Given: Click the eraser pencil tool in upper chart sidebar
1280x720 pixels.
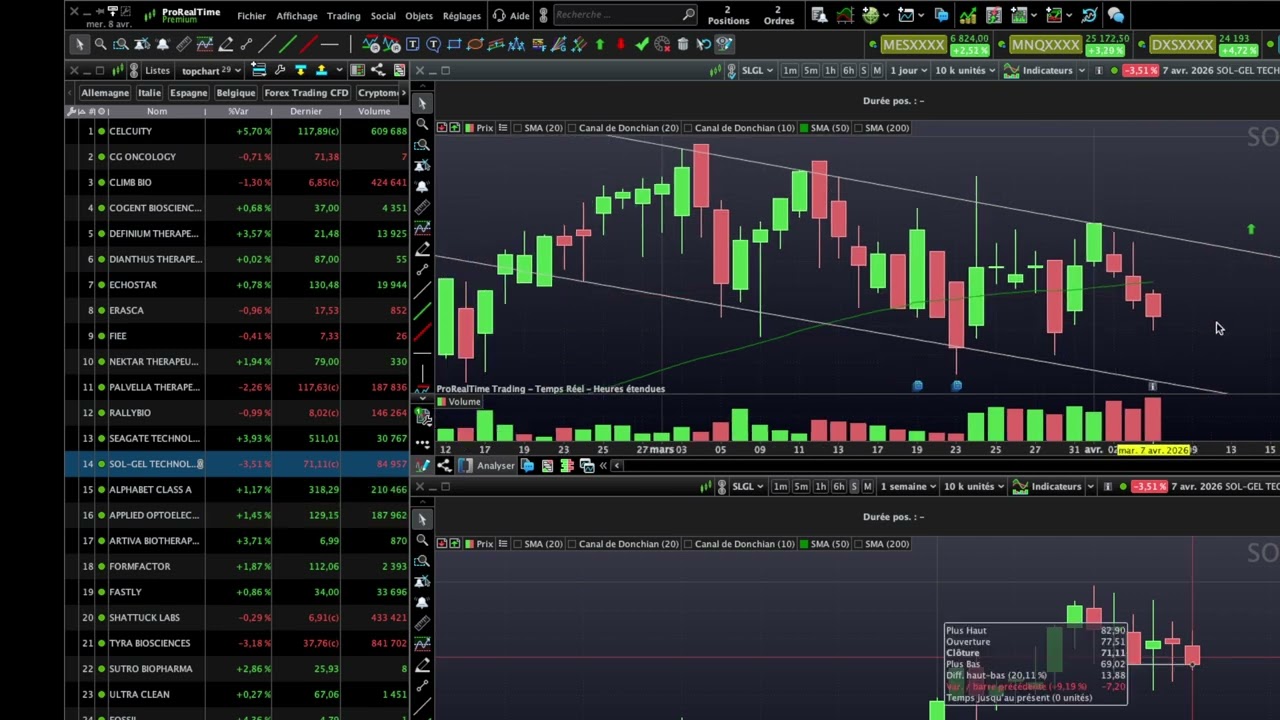Looking at the screenshot, I should point(422,249).
